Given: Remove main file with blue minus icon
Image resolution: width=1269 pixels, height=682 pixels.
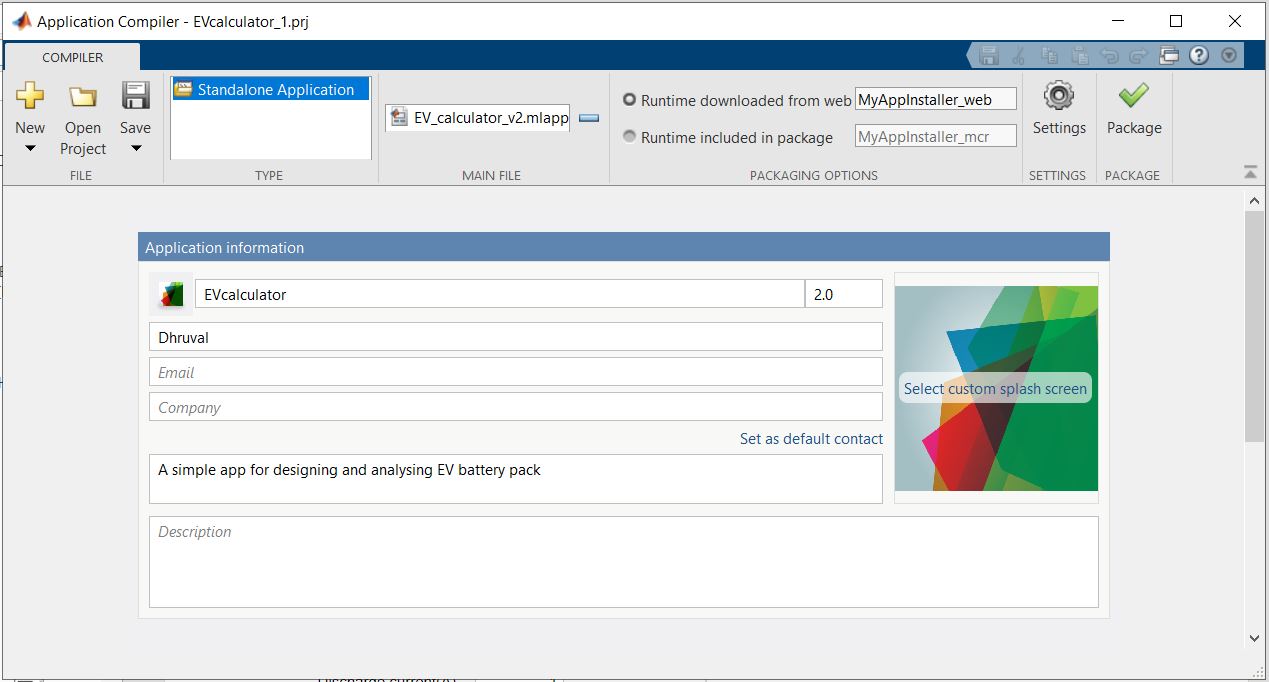Looking at the screenshot, I should coord(589,118).
